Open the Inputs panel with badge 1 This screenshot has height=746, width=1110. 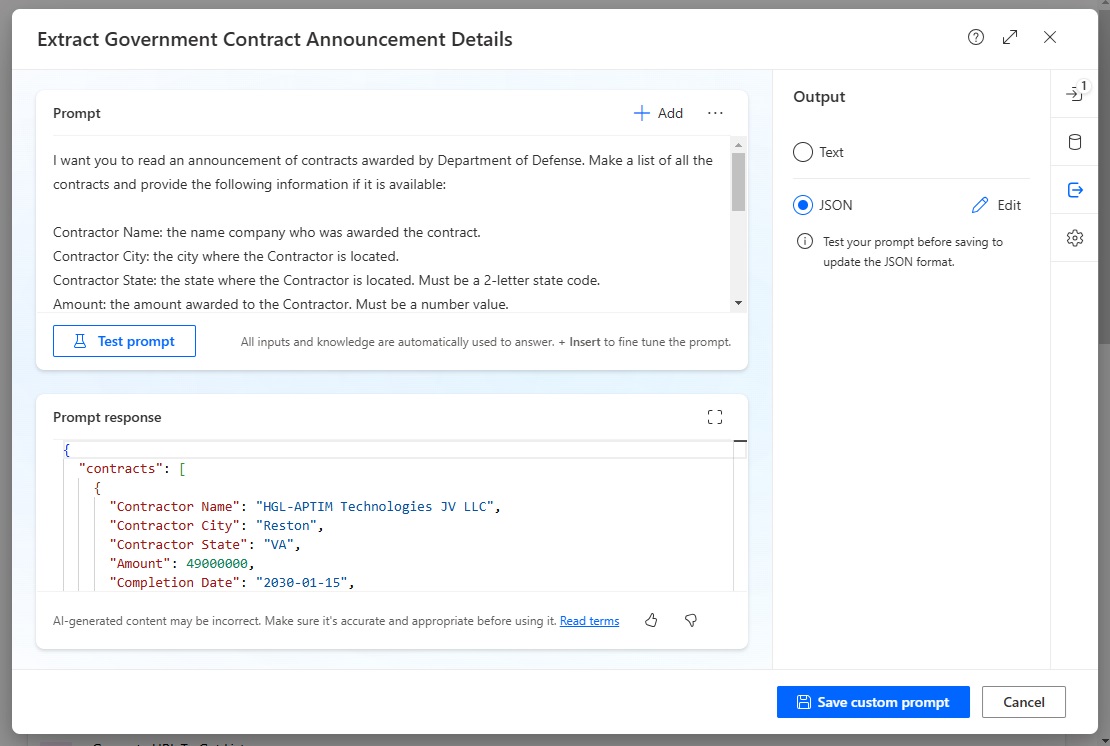point(1074,91)
